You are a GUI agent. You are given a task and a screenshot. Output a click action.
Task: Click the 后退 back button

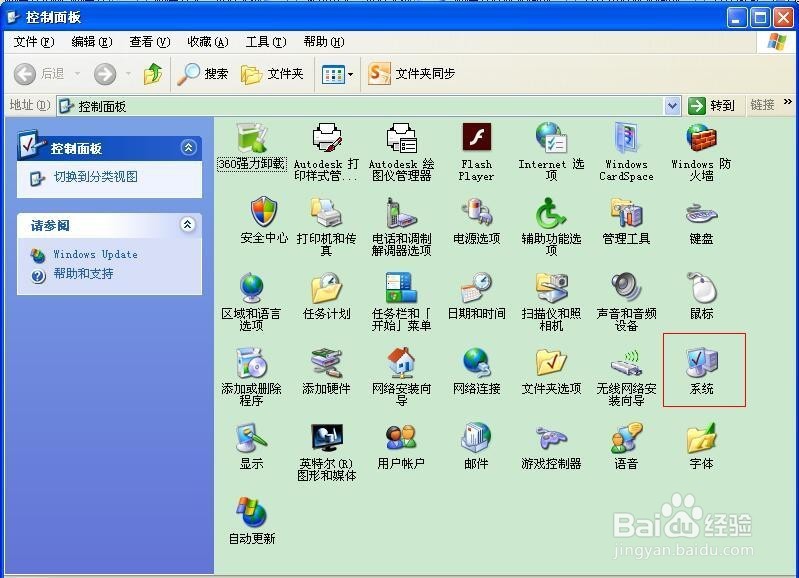click(39, 74)
